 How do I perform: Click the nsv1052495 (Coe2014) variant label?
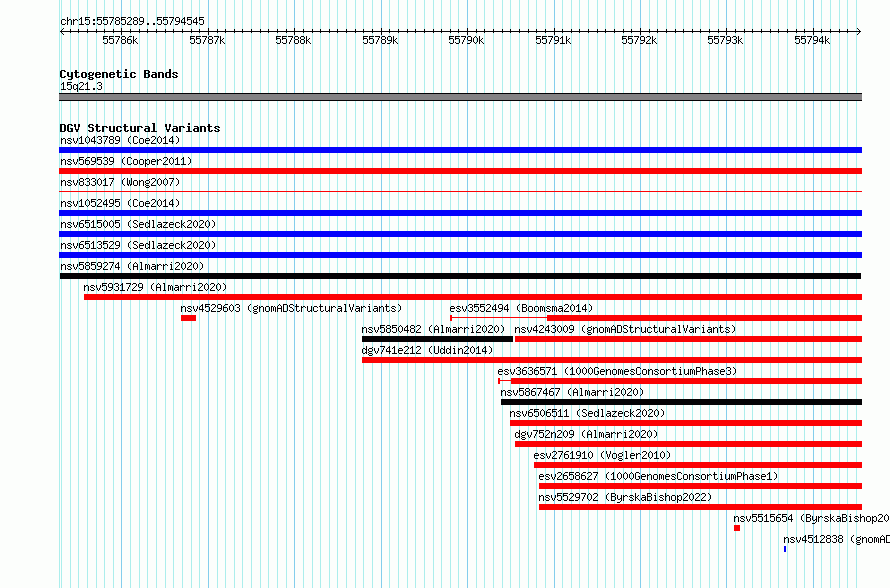coord(120,203)
